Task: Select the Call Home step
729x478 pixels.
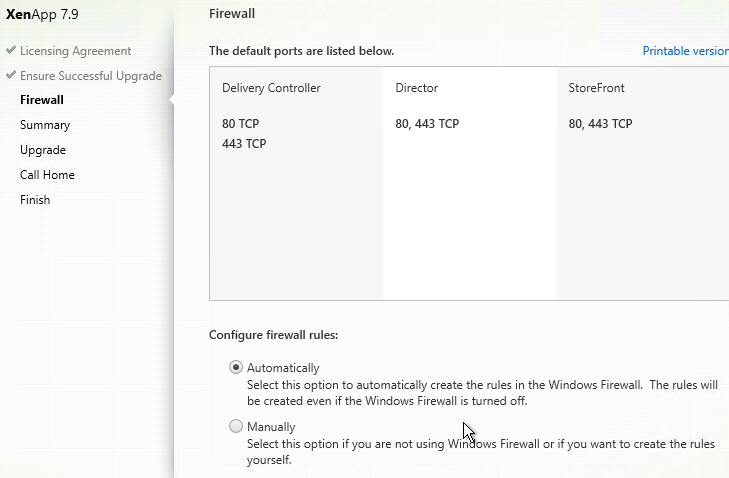Action: [47, 175]
